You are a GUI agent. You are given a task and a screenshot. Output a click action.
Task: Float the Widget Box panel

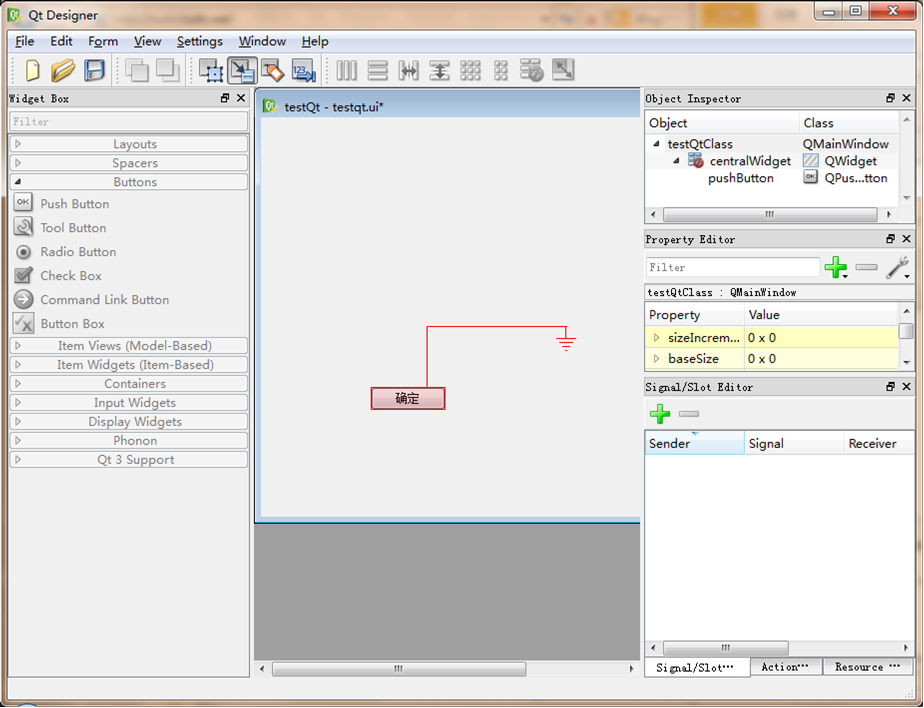[x=225, y=98]
